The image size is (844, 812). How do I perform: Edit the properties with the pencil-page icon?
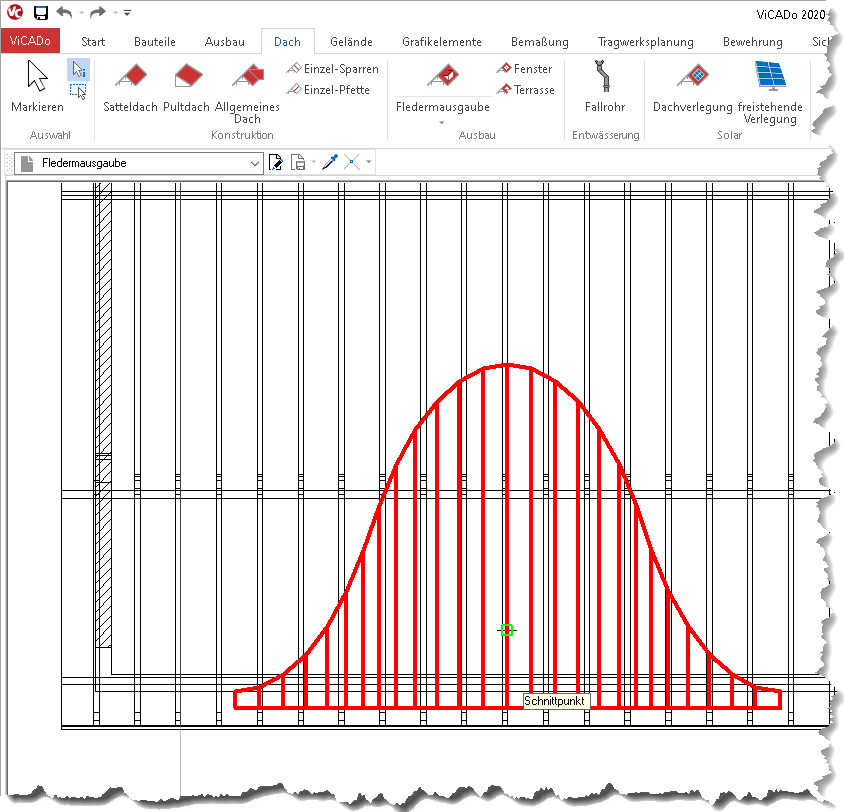pyautogui.click(x=276, y=163)
